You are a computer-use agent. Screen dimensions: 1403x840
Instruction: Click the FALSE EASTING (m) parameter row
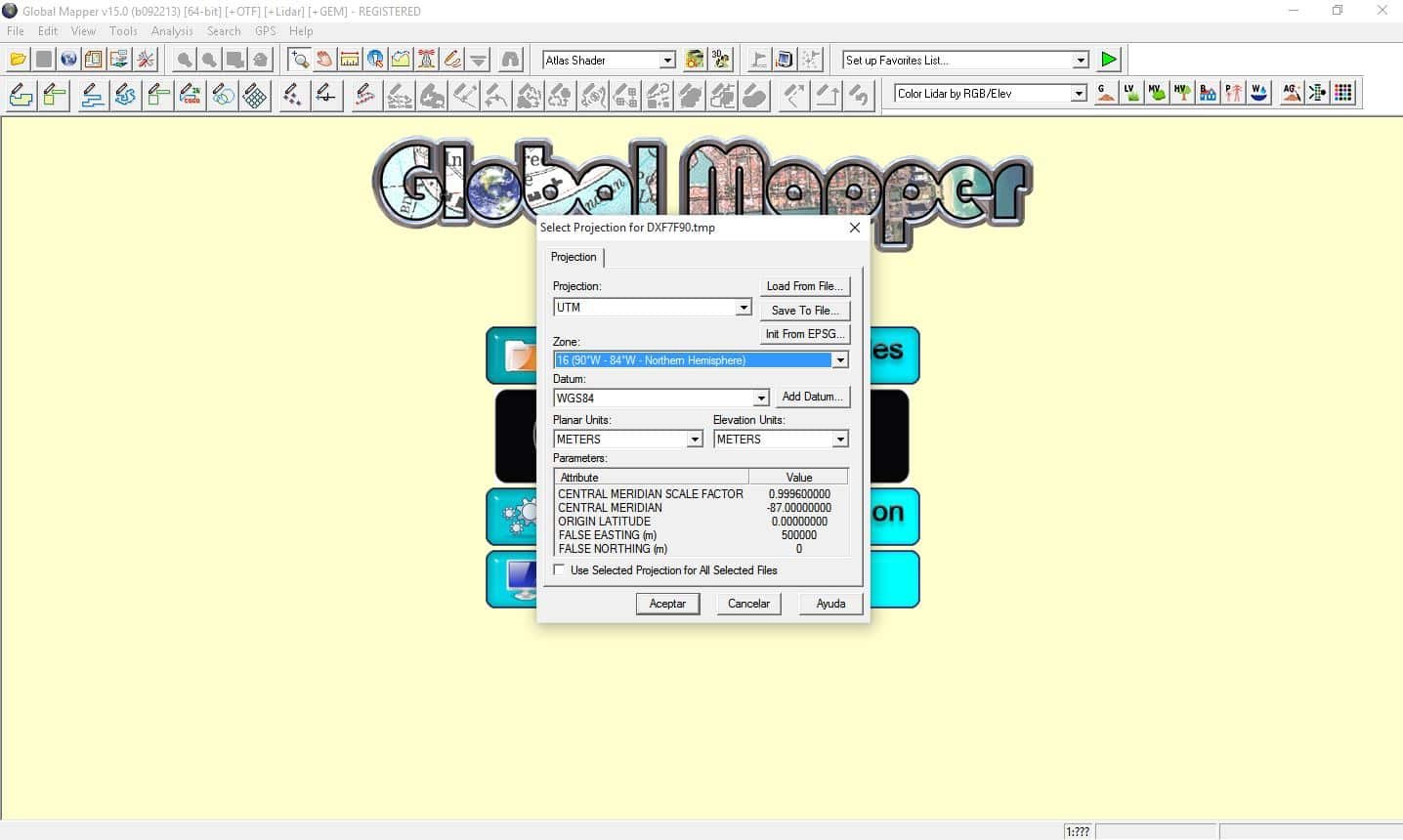(701, 535)
